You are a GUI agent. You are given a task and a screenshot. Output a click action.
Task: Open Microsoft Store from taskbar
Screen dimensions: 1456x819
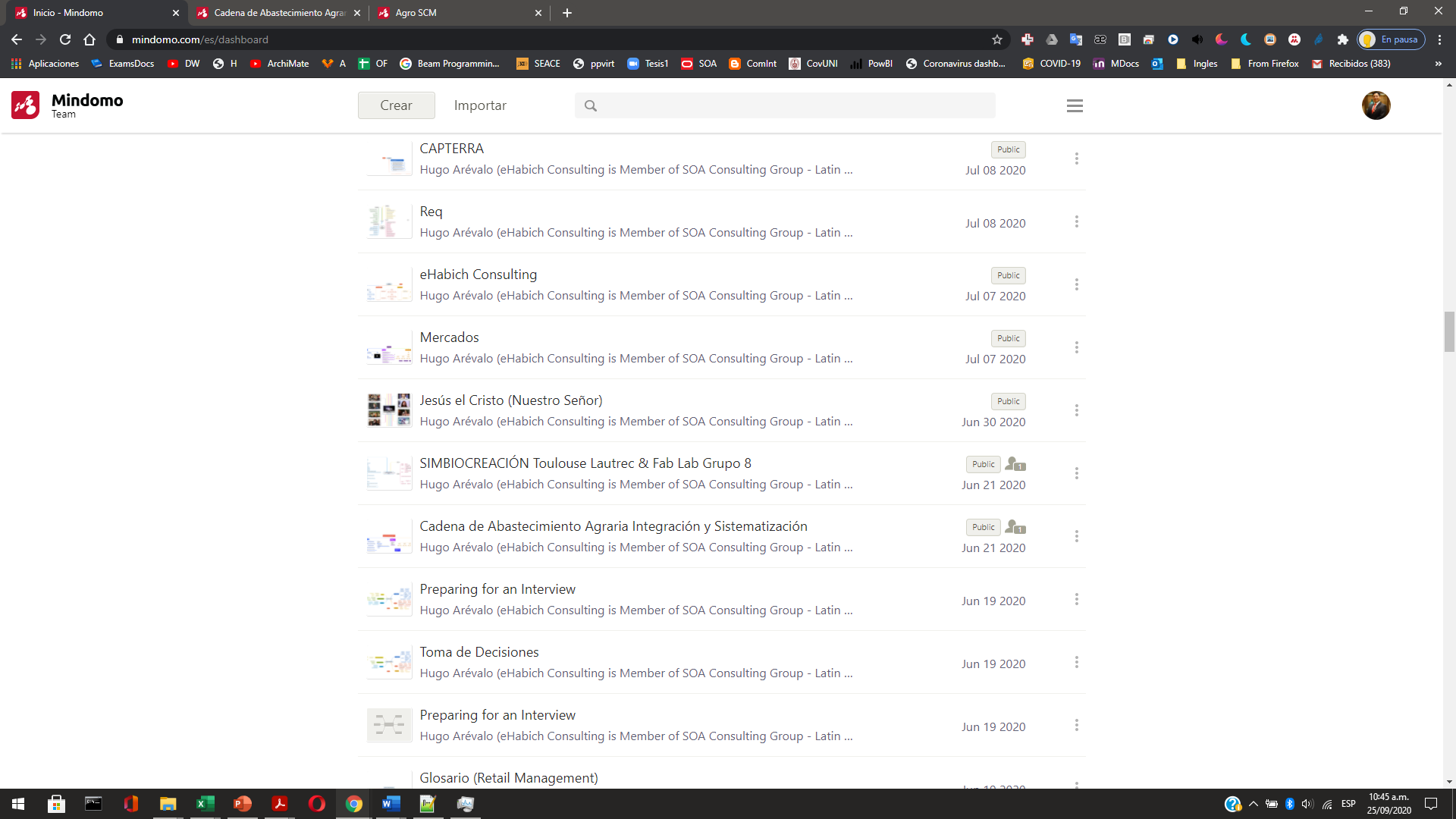coord(56,804)
